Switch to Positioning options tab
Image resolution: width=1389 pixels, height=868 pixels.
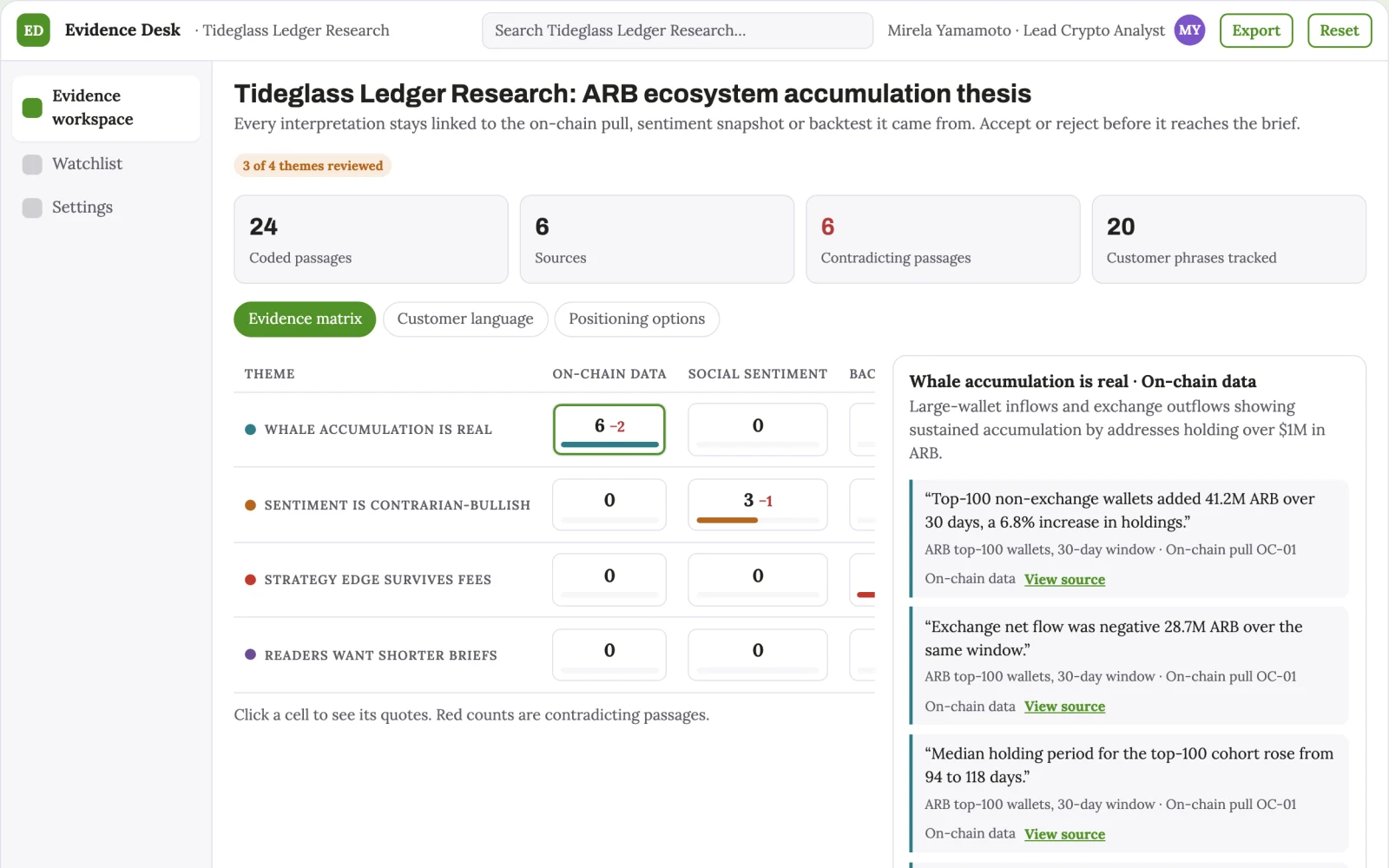(x=637, y=319)
